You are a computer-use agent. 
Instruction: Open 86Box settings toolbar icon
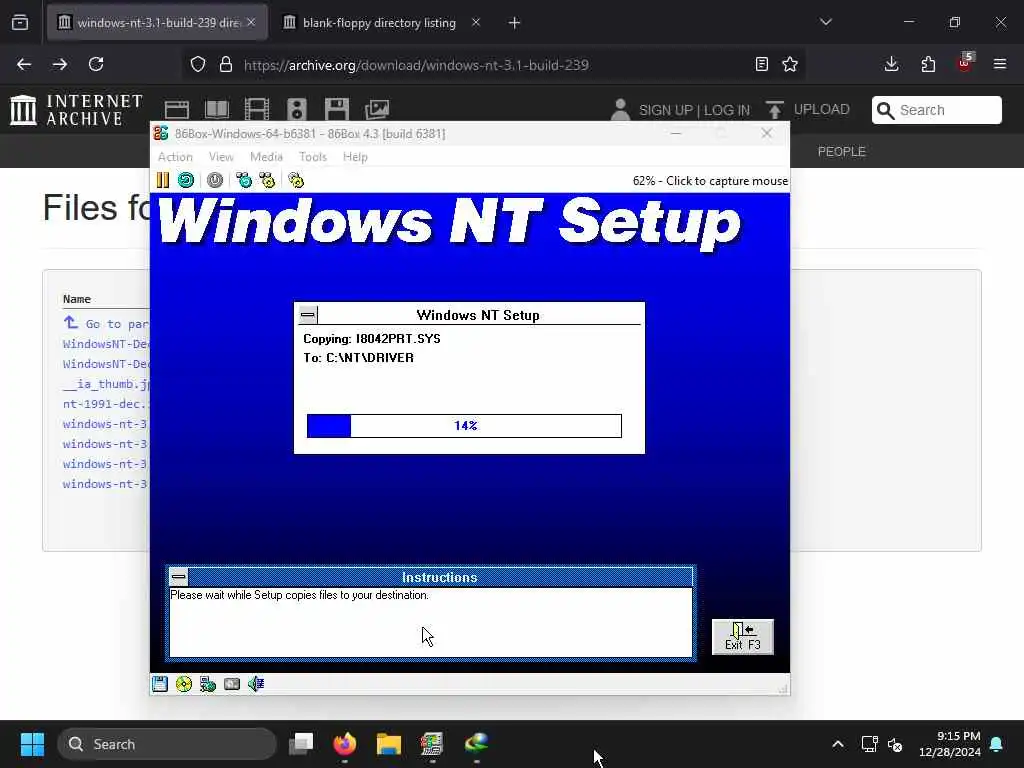(296, 180)
